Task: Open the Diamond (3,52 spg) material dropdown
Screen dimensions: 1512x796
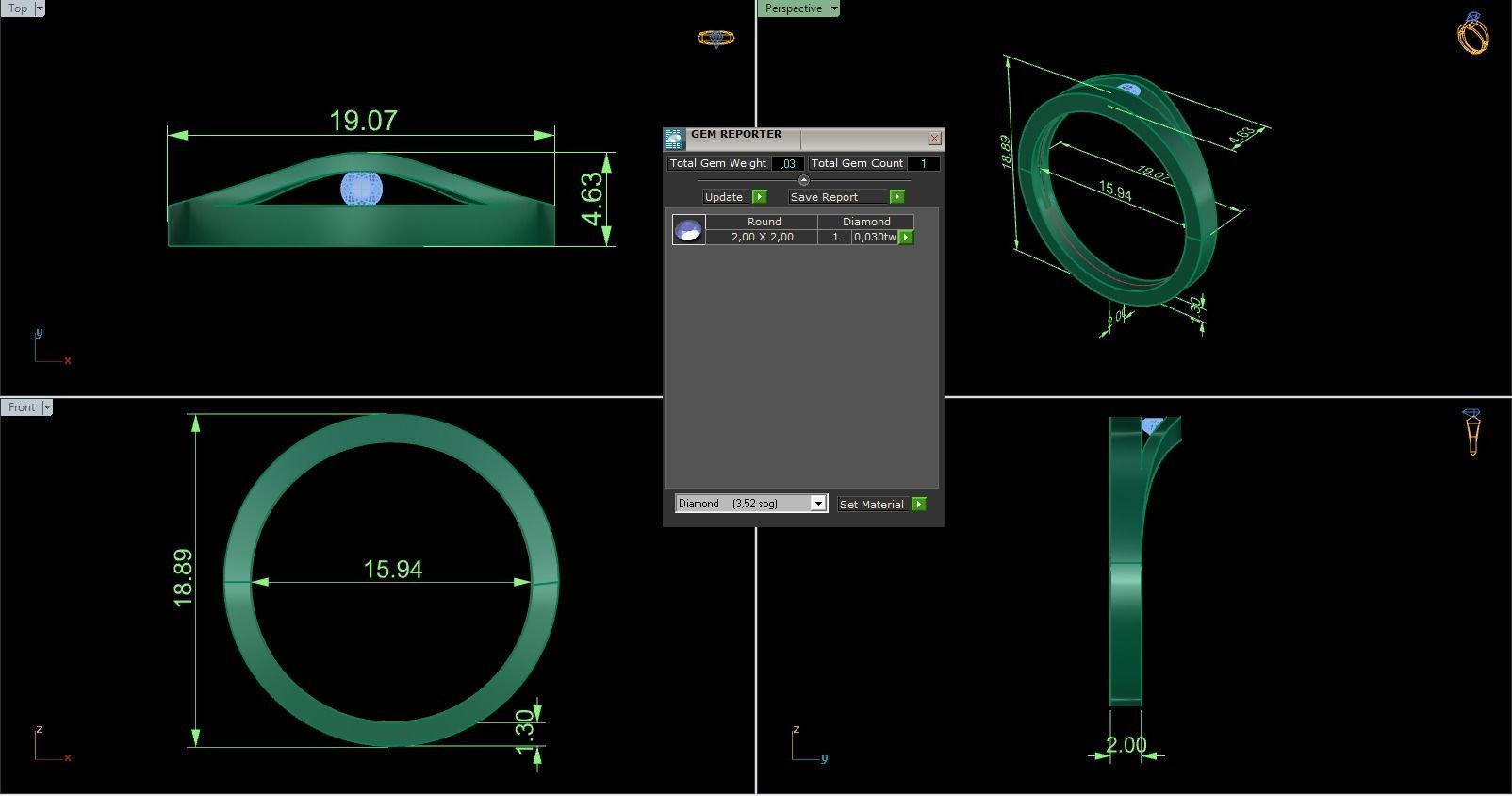Action: pyautogui.click(x=818, y=504)
